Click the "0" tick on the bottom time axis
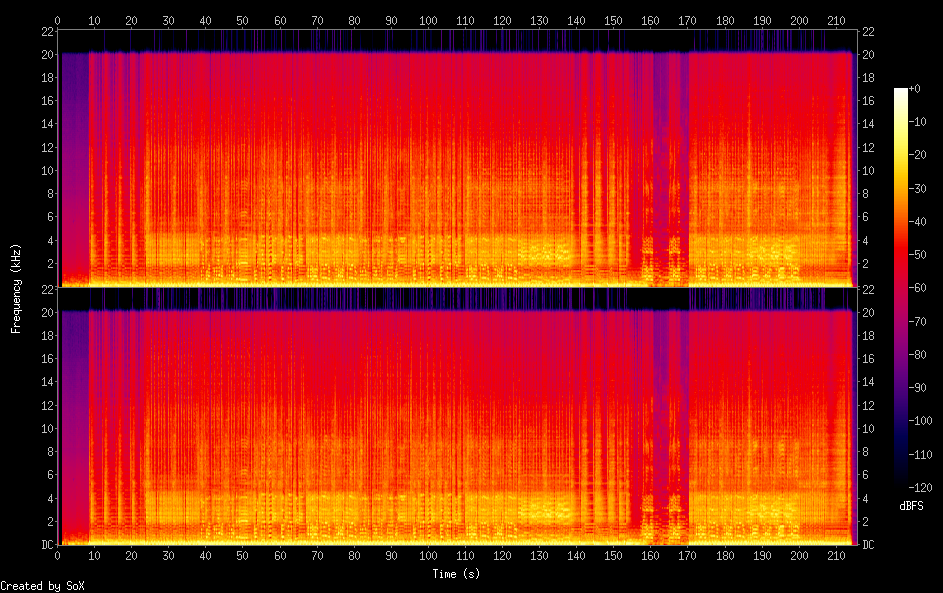The image size is (943, 593). pyautogui.click(x=57, y=556)
